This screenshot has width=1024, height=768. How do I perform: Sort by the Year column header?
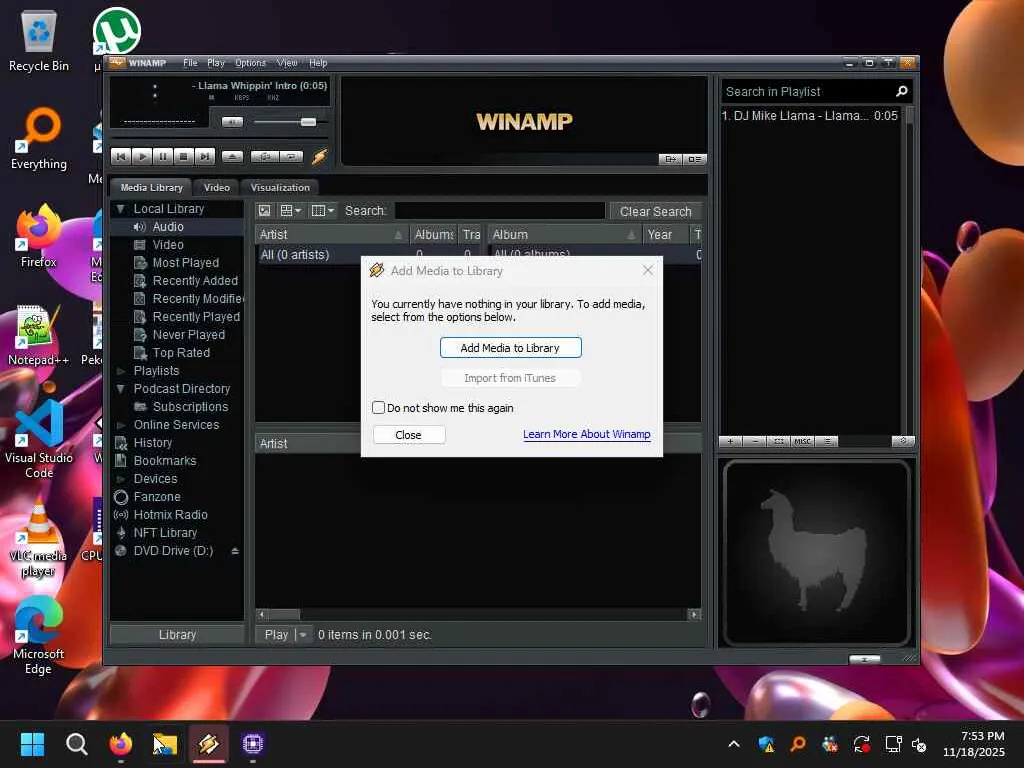tap(665, 234)
